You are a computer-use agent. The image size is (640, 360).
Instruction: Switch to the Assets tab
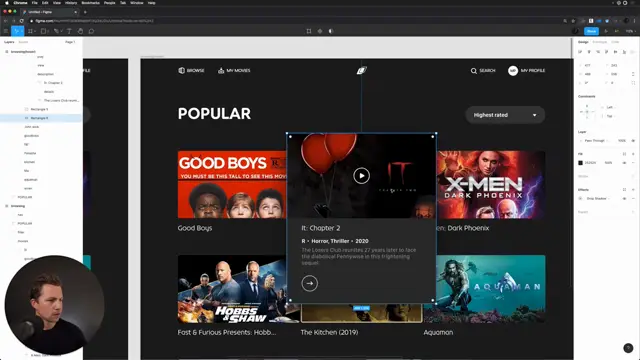point(23,42)
